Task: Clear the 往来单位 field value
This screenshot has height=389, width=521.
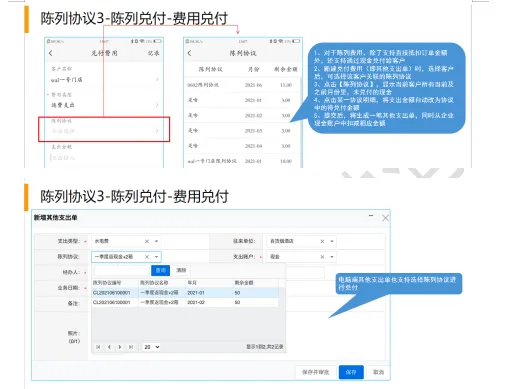Action: tap(322, 241)
